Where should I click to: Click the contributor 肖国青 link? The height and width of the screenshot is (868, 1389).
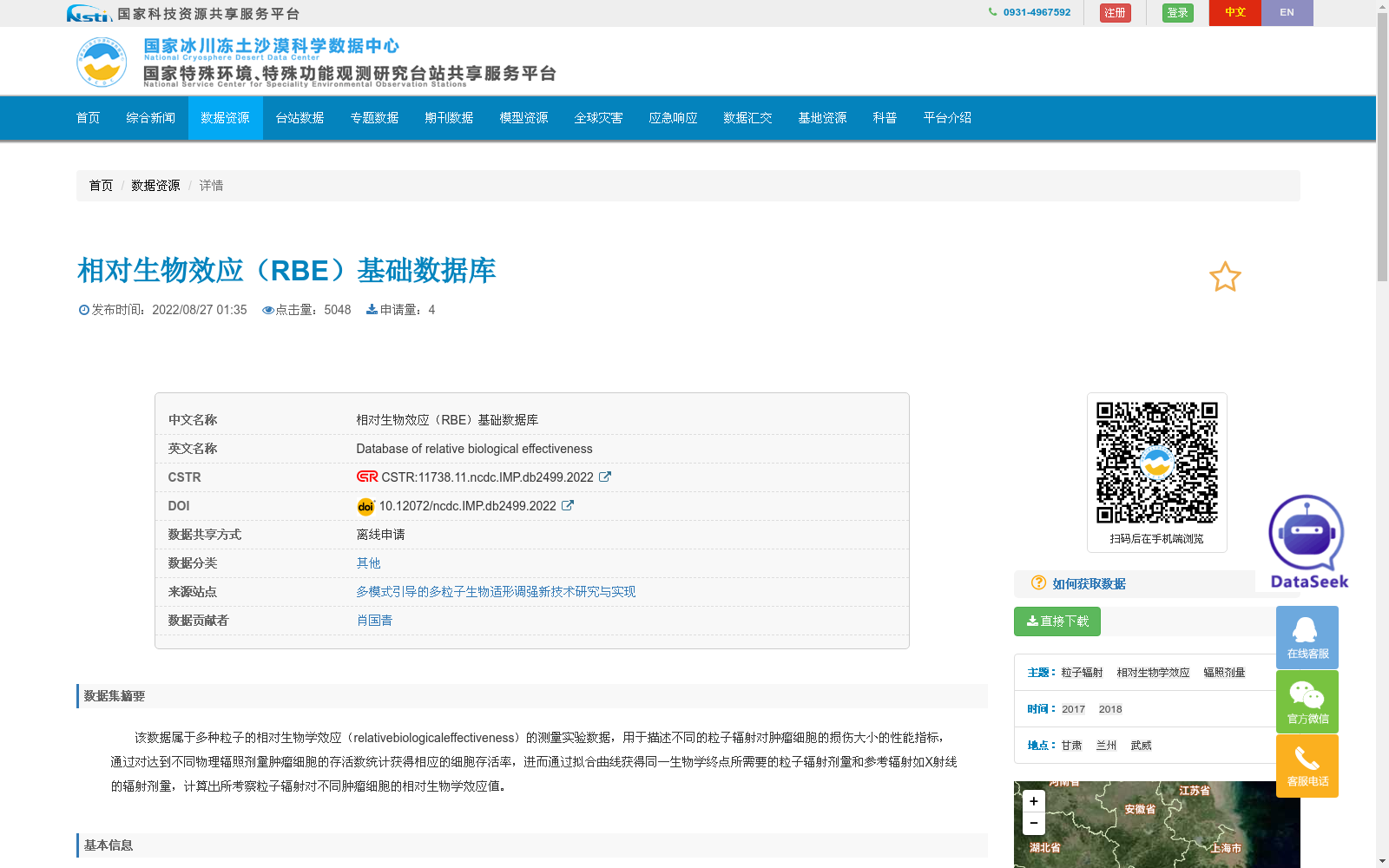pyautogui.click(x=374, y=620)
